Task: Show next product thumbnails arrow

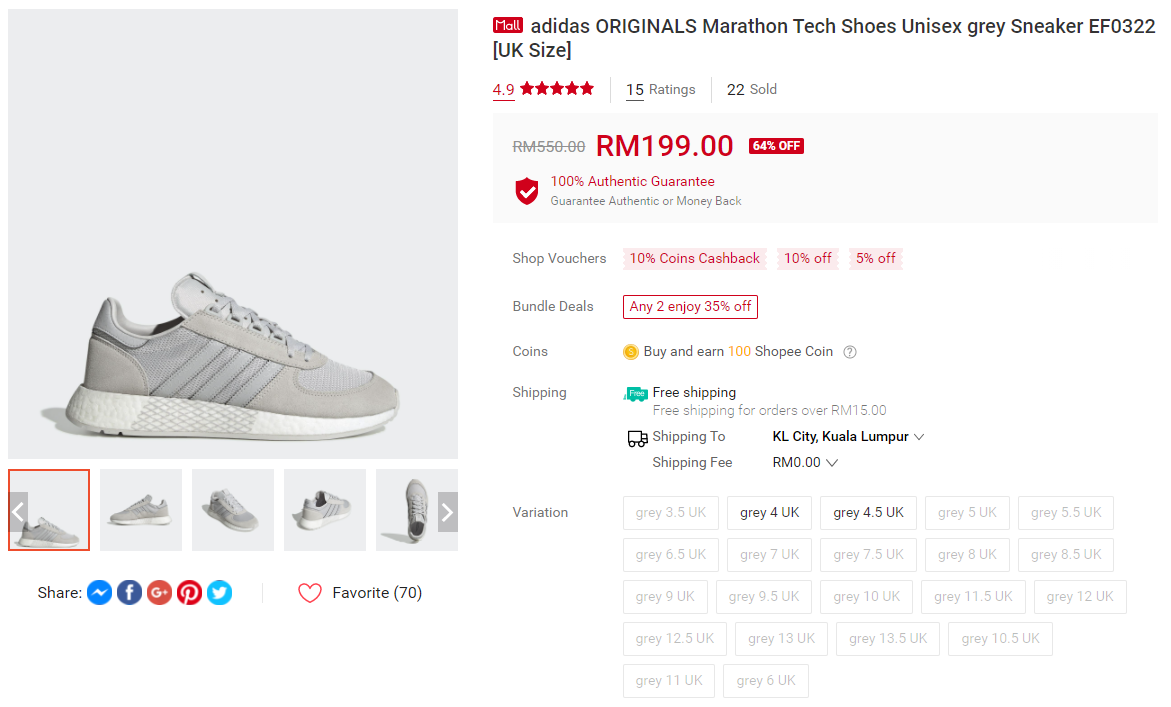Action: [x=447, y=512]
